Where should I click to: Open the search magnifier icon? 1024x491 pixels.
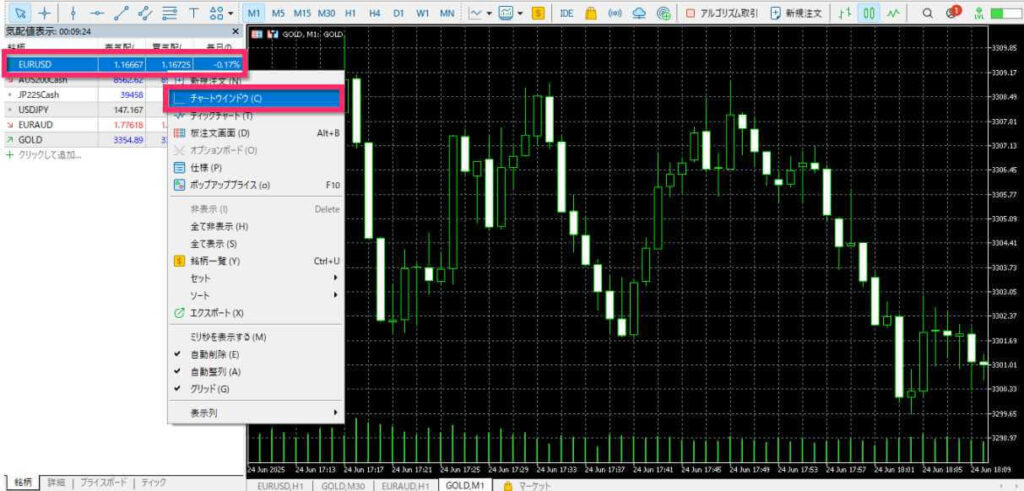tap(927, 12)
